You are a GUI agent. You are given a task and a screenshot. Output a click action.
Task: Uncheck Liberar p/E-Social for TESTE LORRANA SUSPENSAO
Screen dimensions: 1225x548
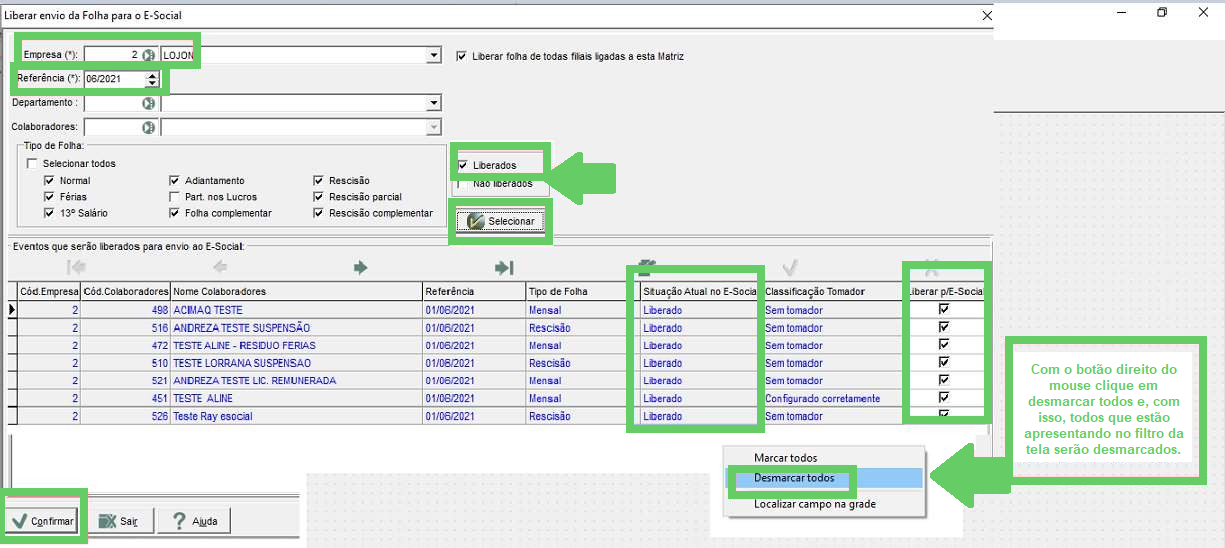[x=942, y=362]
